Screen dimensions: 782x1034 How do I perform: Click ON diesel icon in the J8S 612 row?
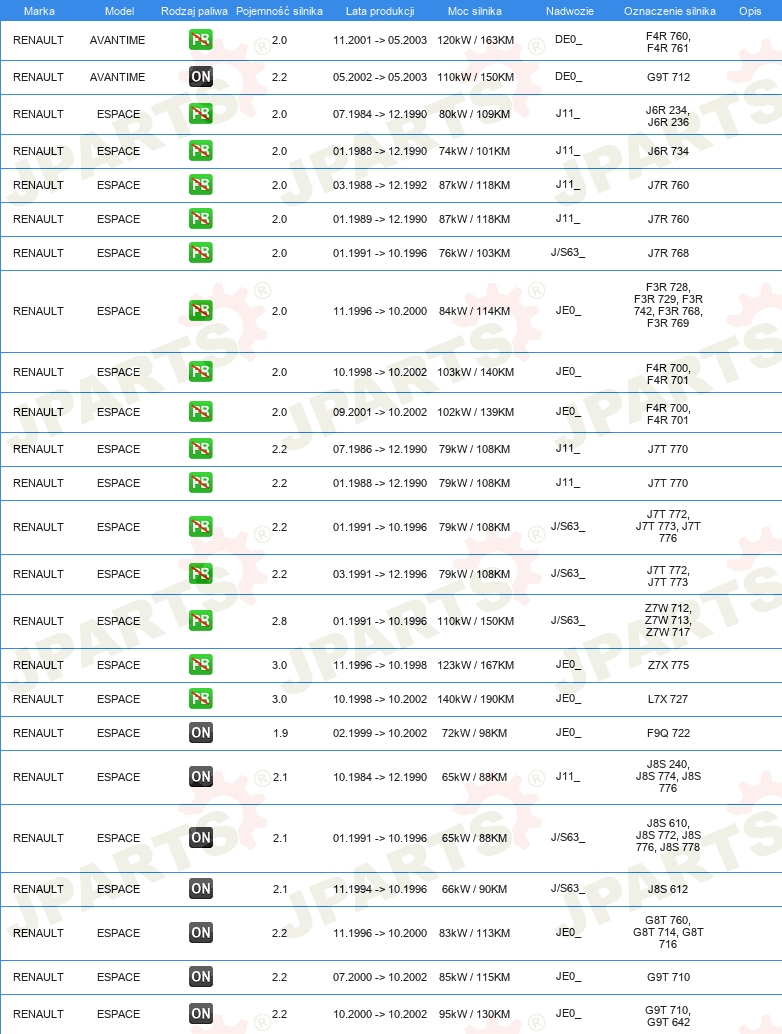click(200, 889)
